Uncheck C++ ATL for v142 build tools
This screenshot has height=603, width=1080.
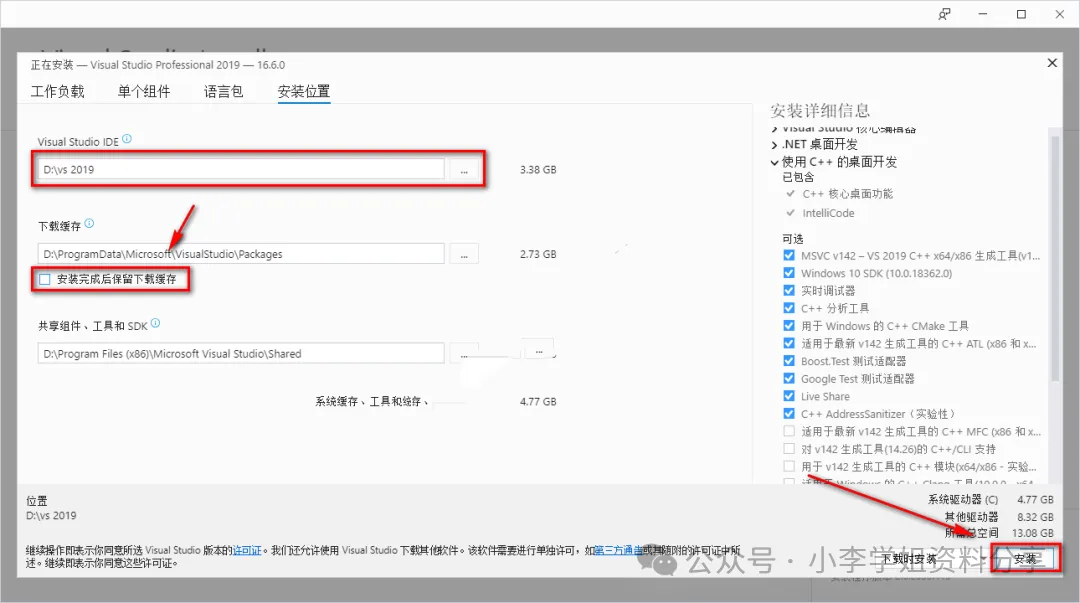789,343
